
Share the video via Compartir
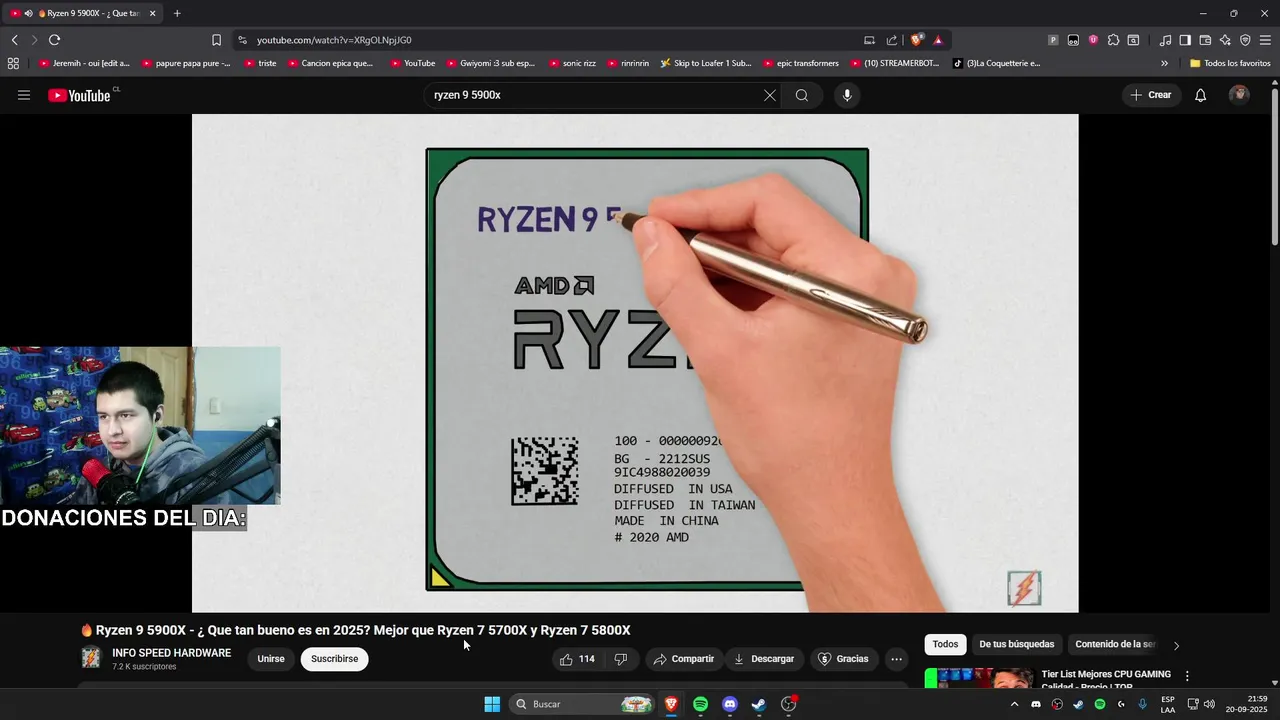click(x=683, y=659)
